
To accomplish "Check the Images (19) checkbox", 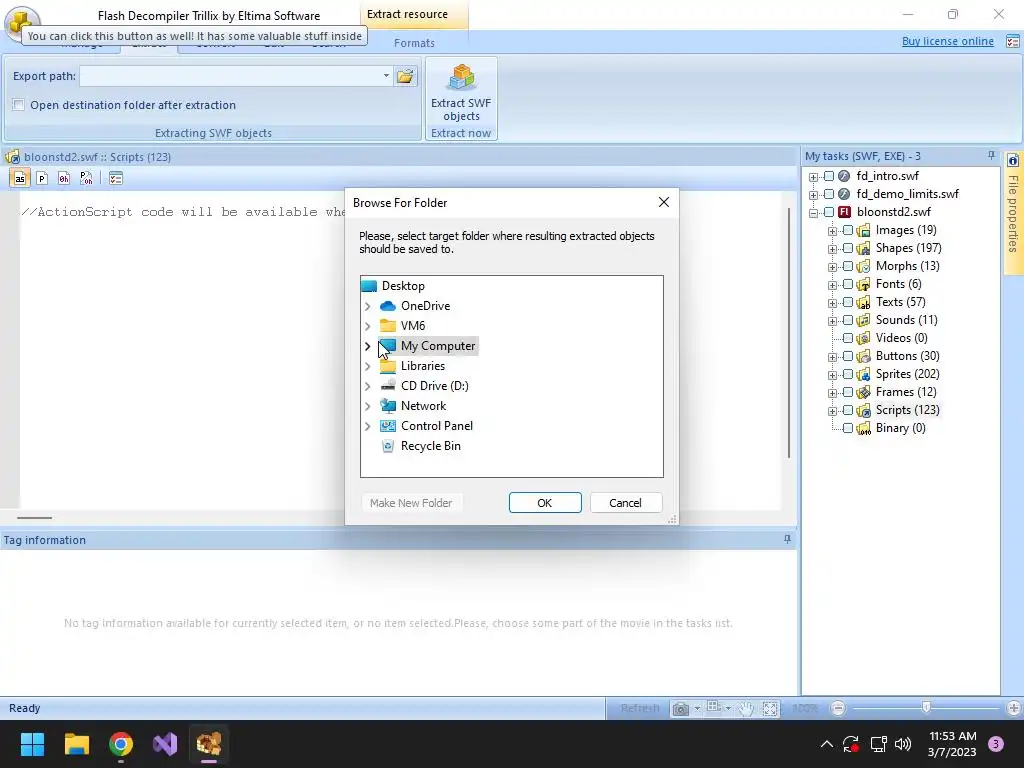I will [x=848, y=230].
